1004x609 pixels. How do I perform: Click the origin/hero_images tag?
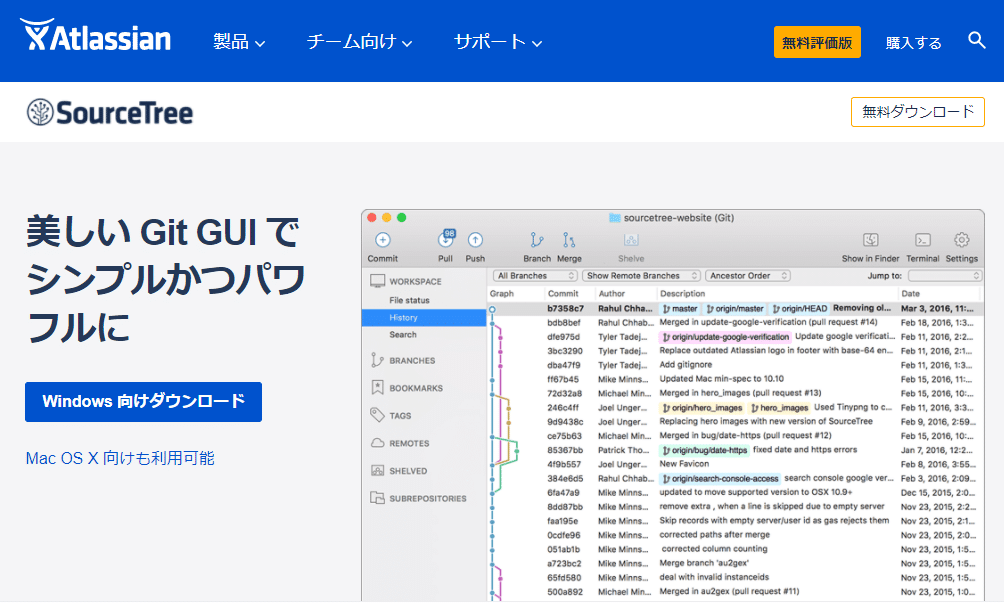point(702,408)
